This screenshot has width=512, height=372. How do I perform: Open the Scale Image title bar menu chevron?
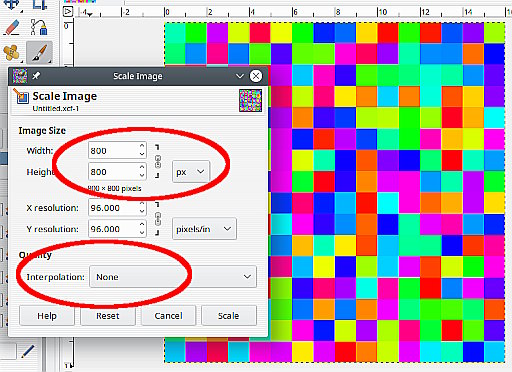click(x=240, y=76)
